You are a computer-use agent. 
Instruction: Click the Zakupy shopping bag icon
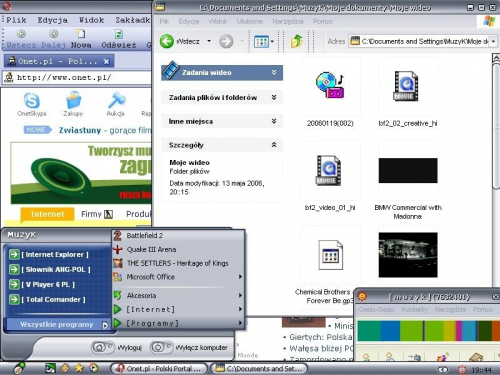pos(73,100)
